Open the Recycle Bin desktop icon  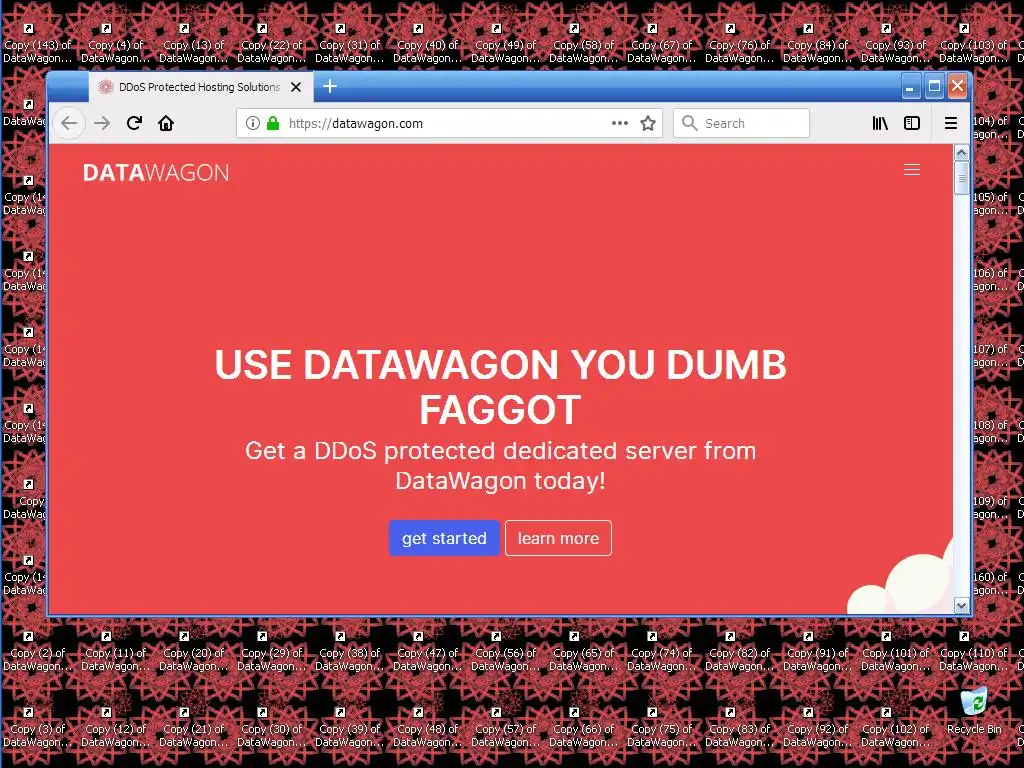tap(974, 711)
